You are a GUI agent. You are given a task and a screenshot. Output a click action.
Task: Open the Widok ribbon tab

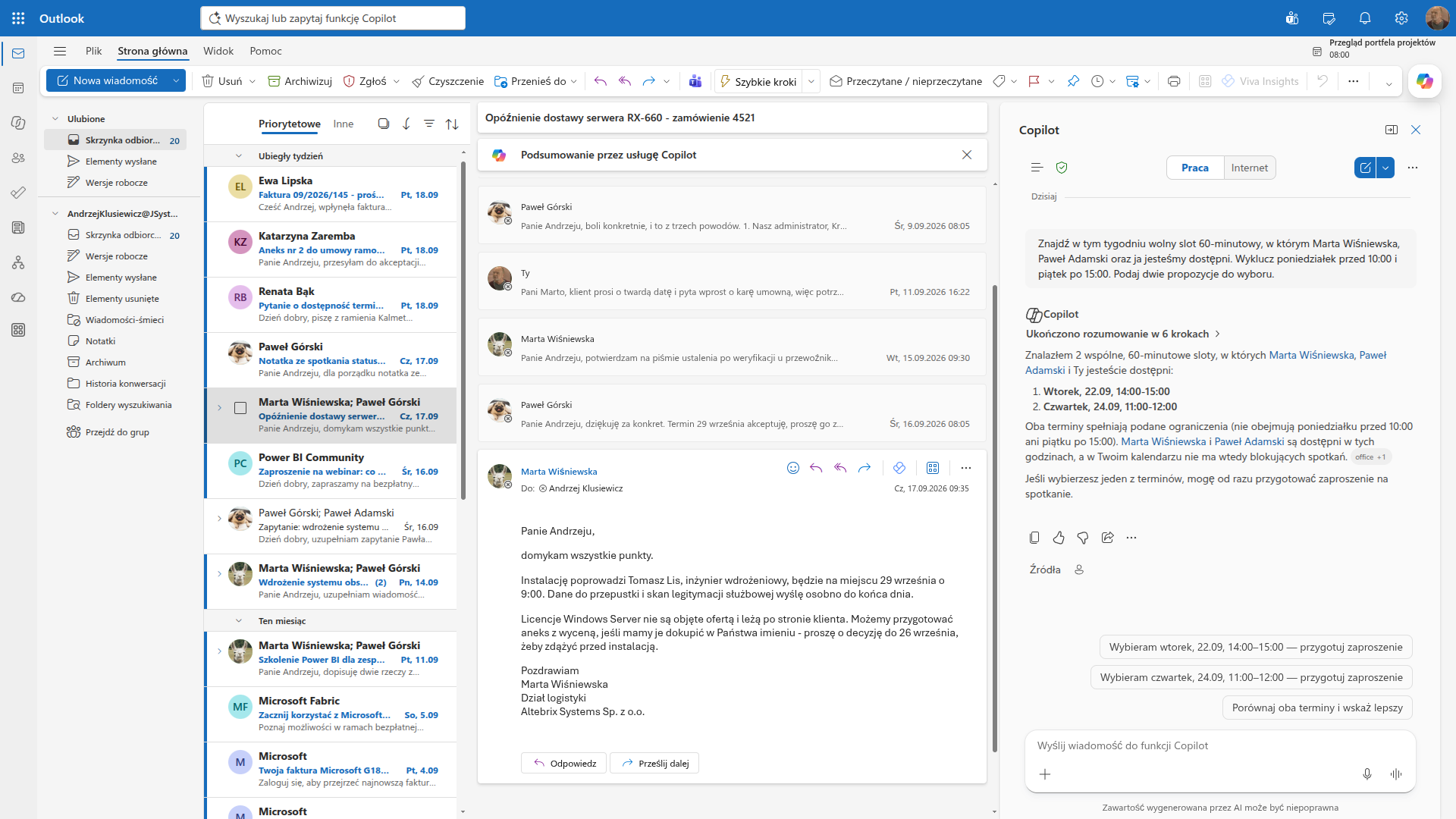[x=218, y=51]
